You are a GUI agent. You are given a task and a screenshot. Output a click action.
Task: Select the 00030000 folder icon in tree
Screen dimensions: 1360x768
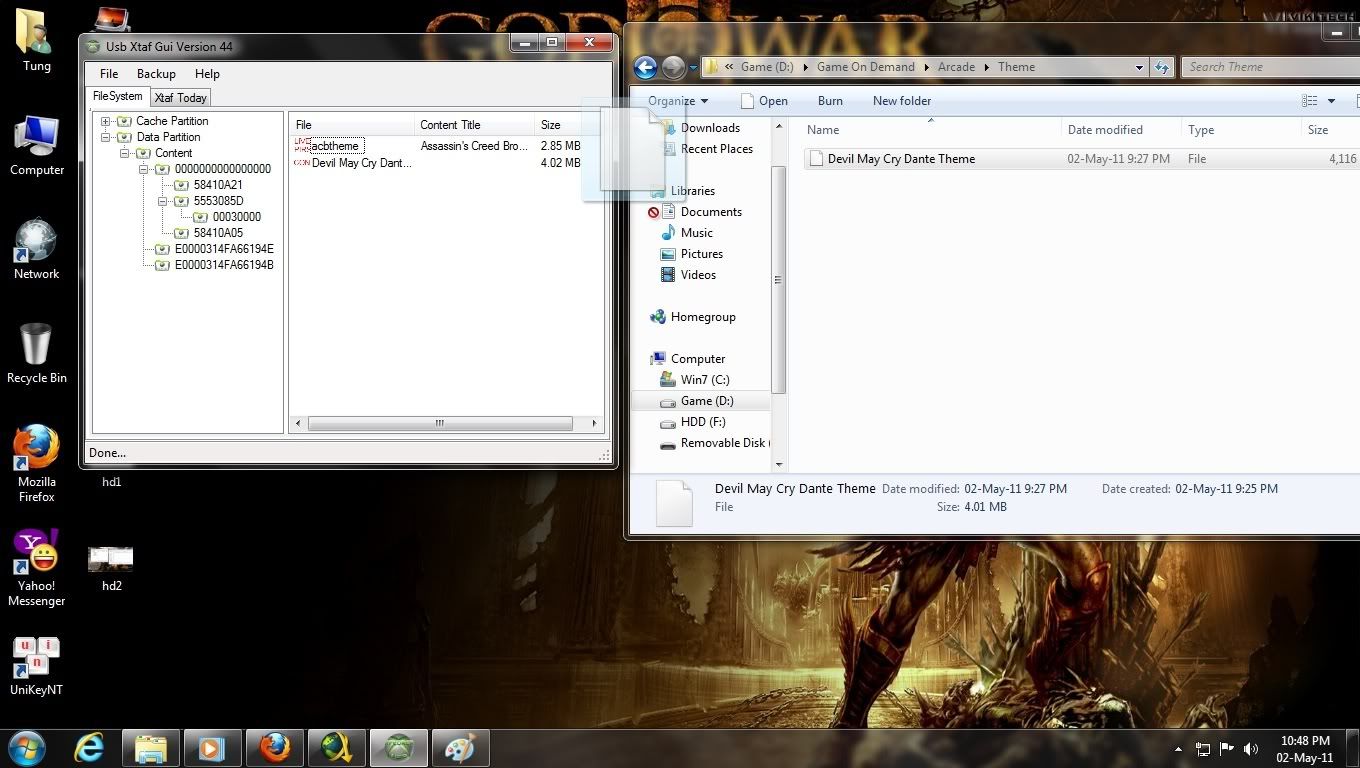coord(201,217)
